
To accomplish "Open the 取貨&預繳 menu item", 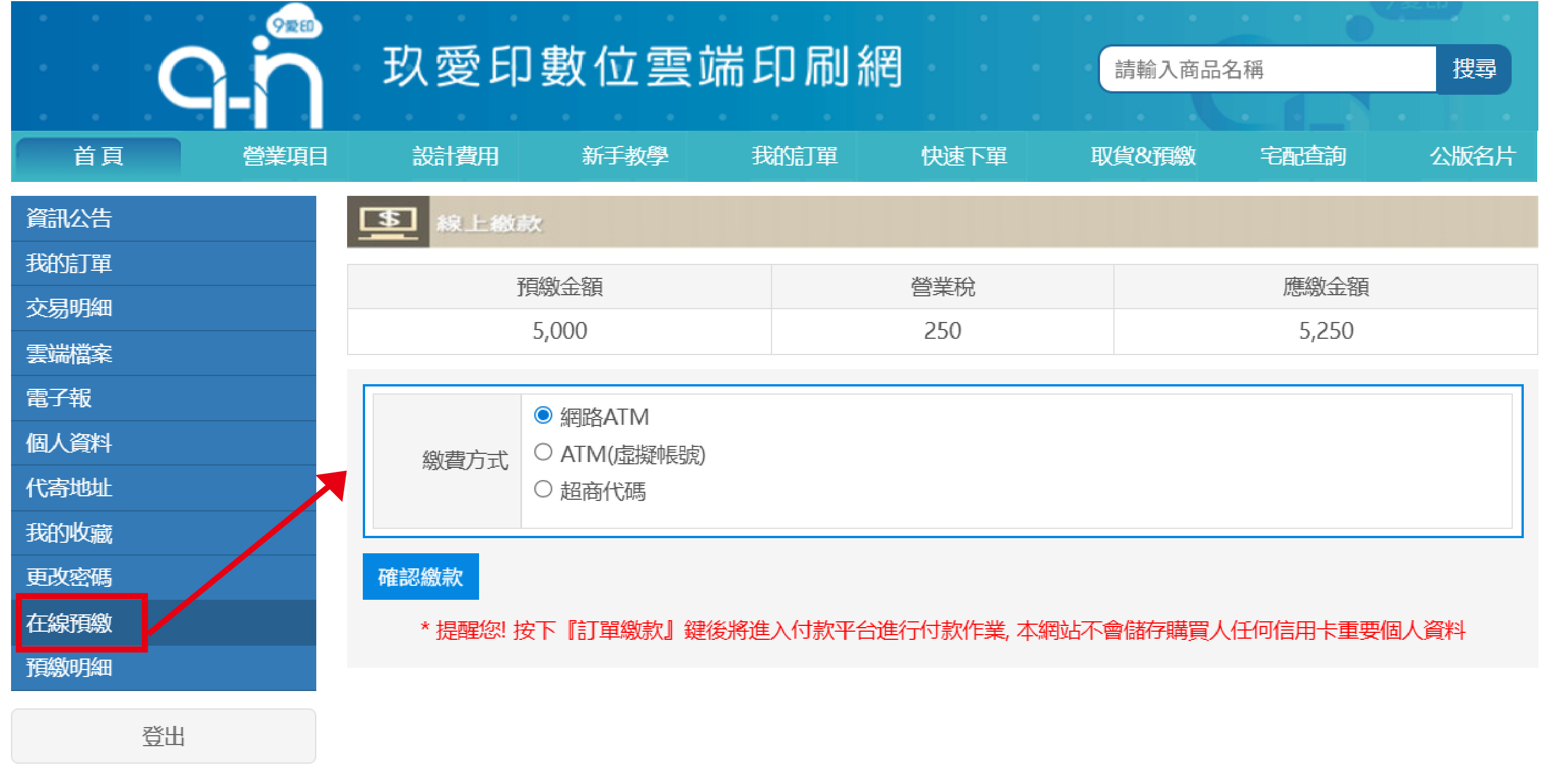I will pyautogui.click(x=1143, y=156).
